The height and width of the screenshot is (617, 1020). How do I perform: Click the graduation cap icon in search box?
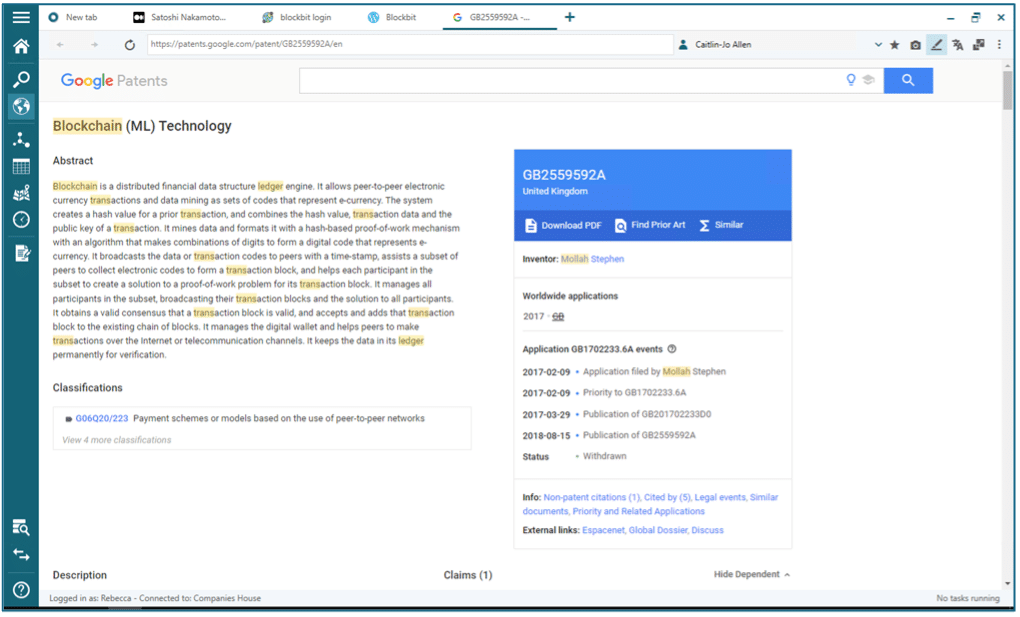[868, 80]
